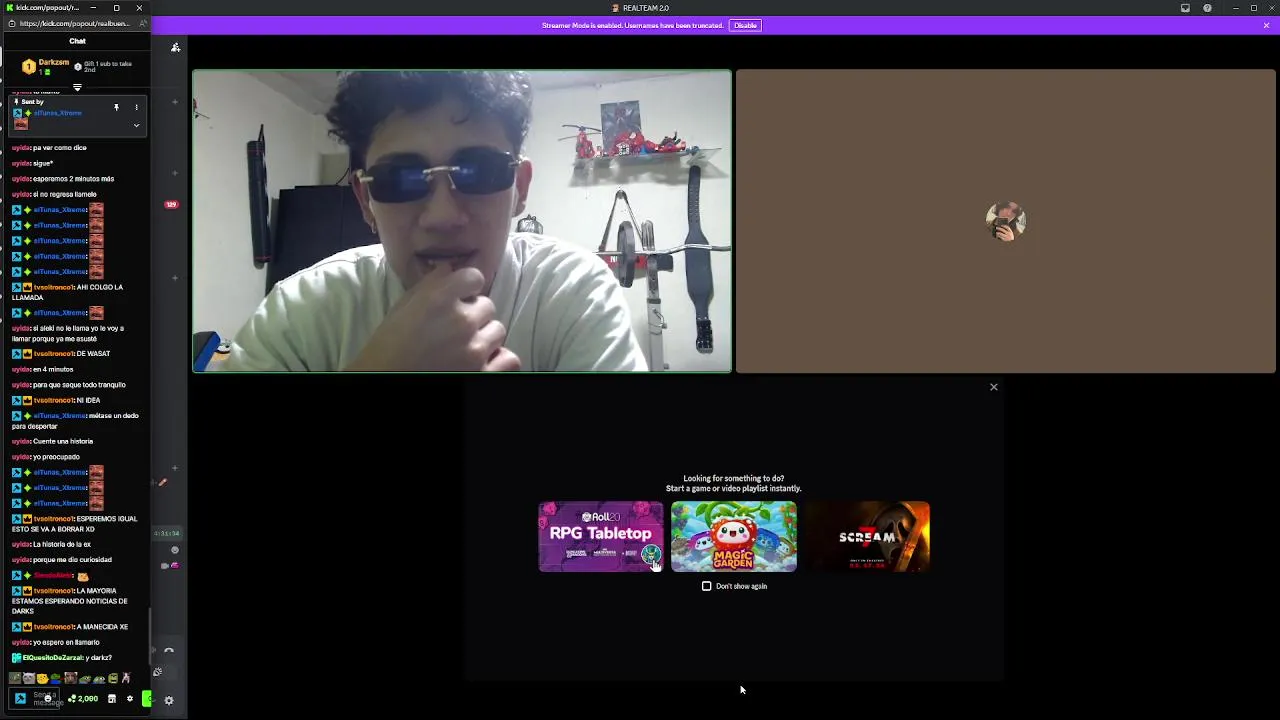The width and height of the screenshot is (1280, 720).
Task: Click message 'métase un dedo para despertar'
Action: click(75, 421)
